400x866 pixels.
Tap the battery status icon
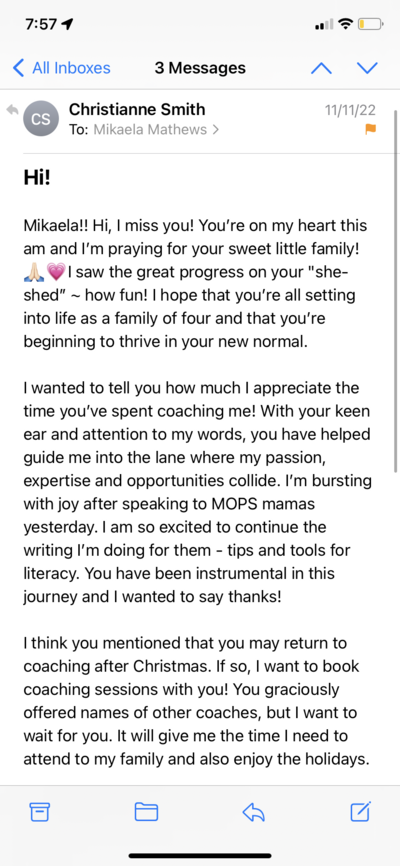click(x=370, y=24)
